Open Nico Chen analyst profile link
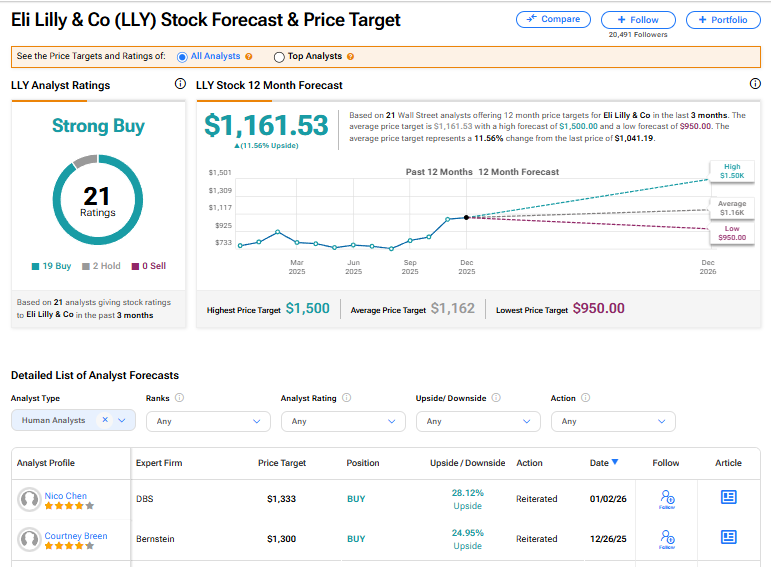Image resolution: width=771 pixels, height=567 pixels. 66,496
